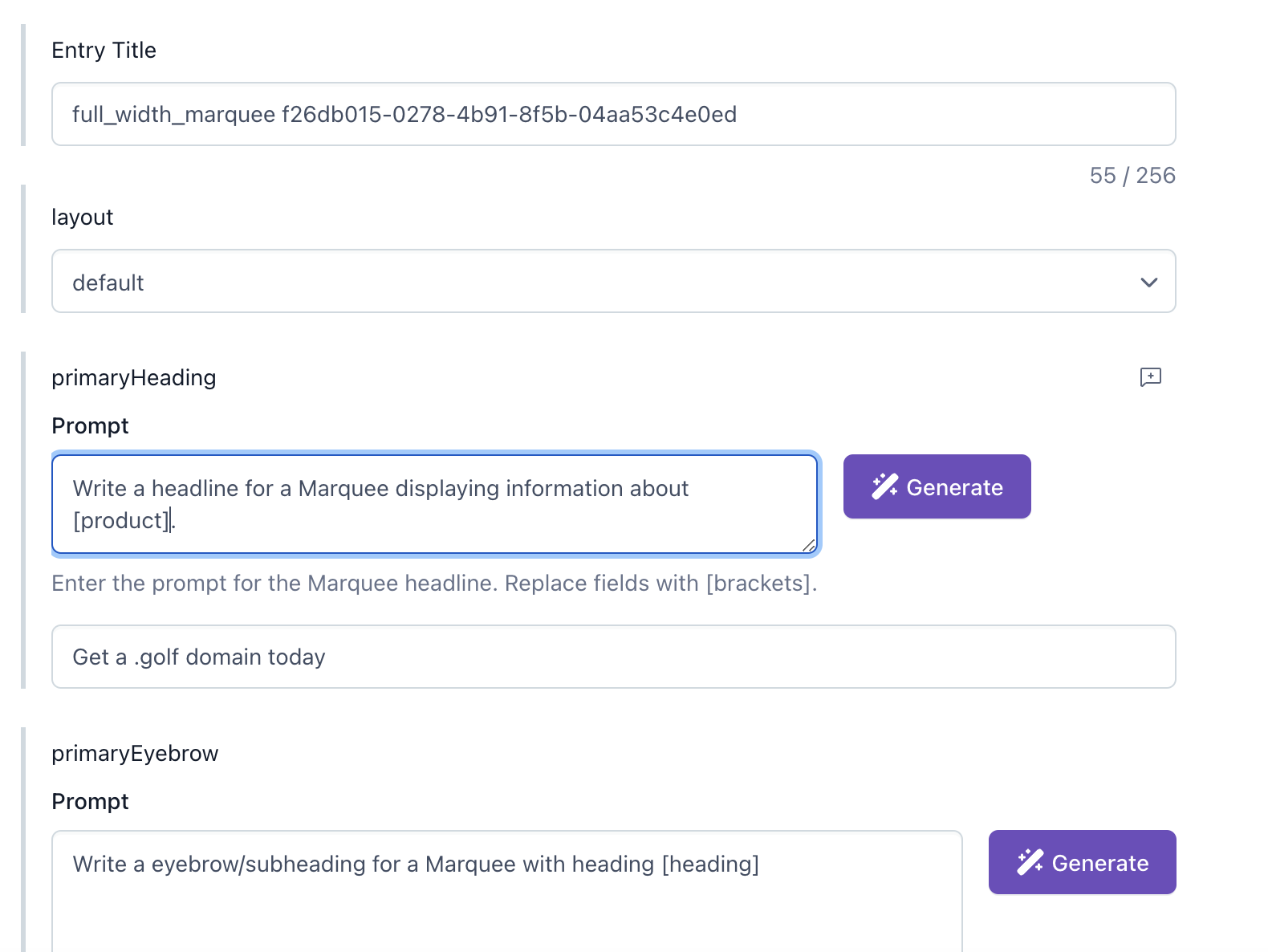Click into the primaryEyebrow prompt textarea
Image resolution: width=1268 pixels, height=952 pixels.
tap(506, 891)
